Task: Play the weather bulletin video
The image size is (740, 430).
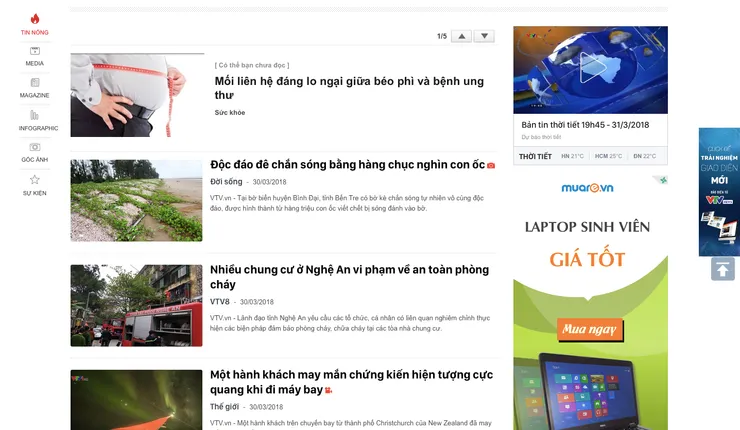Action: (x=591, y=68)
